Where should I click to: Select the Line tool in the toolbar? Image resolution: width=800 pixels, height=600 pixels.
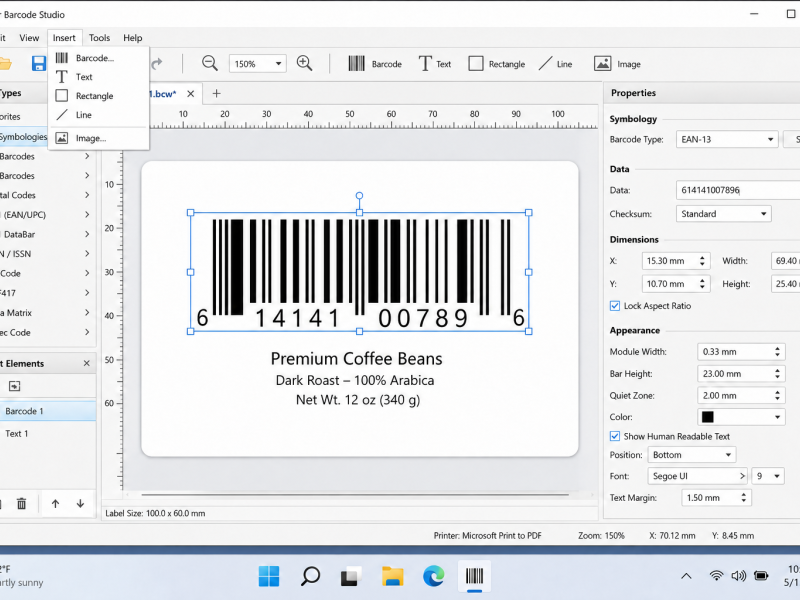tap(555, 64)
